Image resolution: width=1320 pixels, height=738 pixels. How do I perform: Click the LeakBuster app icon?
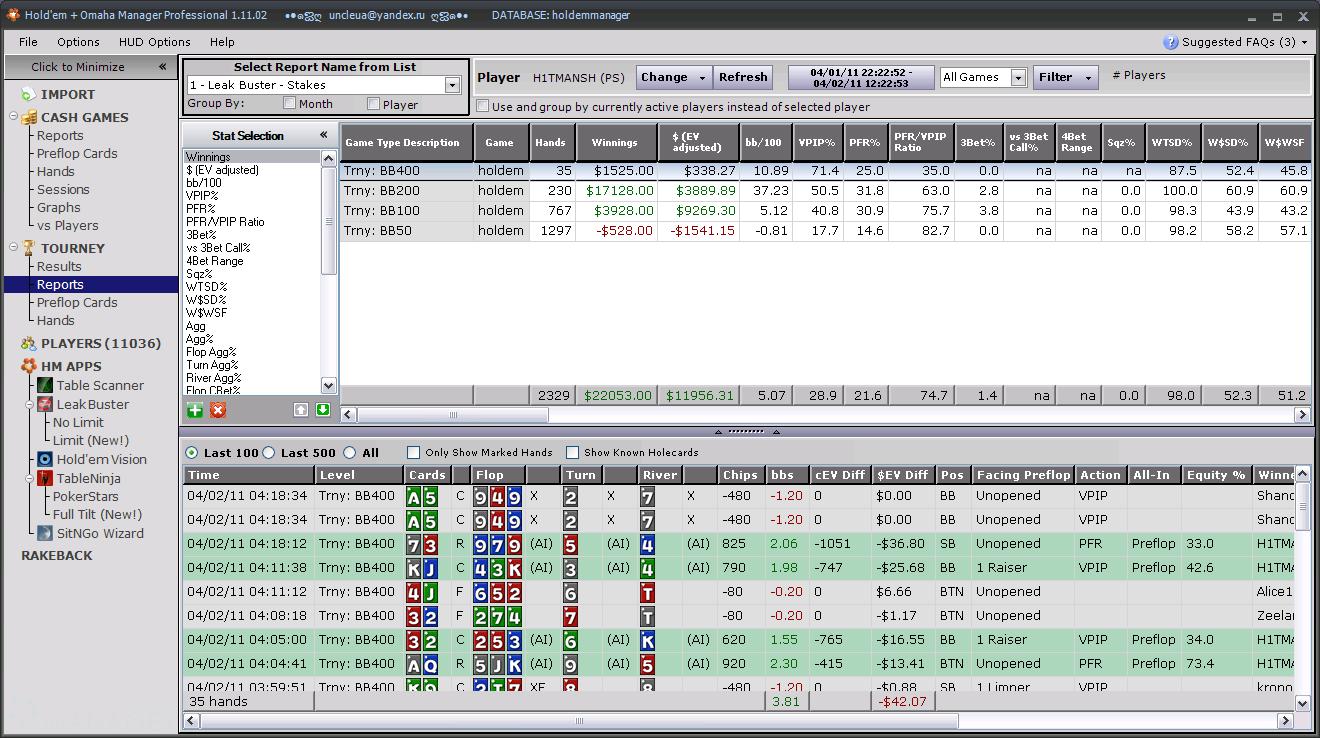click(45, 404)
